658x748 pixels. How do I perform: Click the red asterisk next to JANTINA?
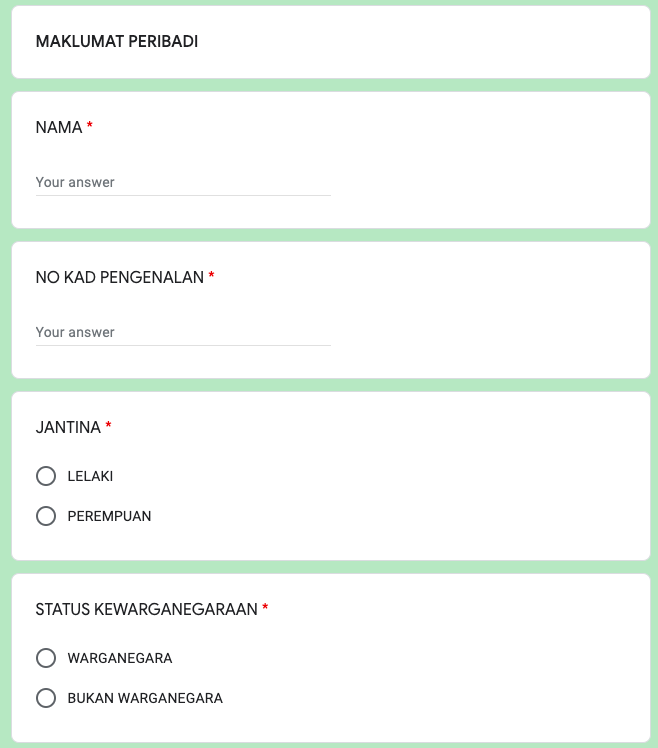[x=108, y=426]
